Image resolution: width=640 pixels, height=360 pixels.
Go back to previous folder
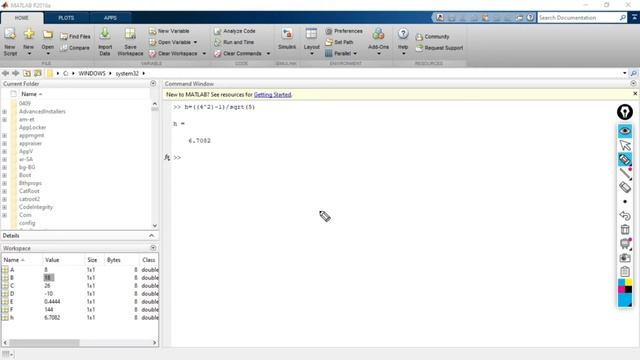(5, 73)
